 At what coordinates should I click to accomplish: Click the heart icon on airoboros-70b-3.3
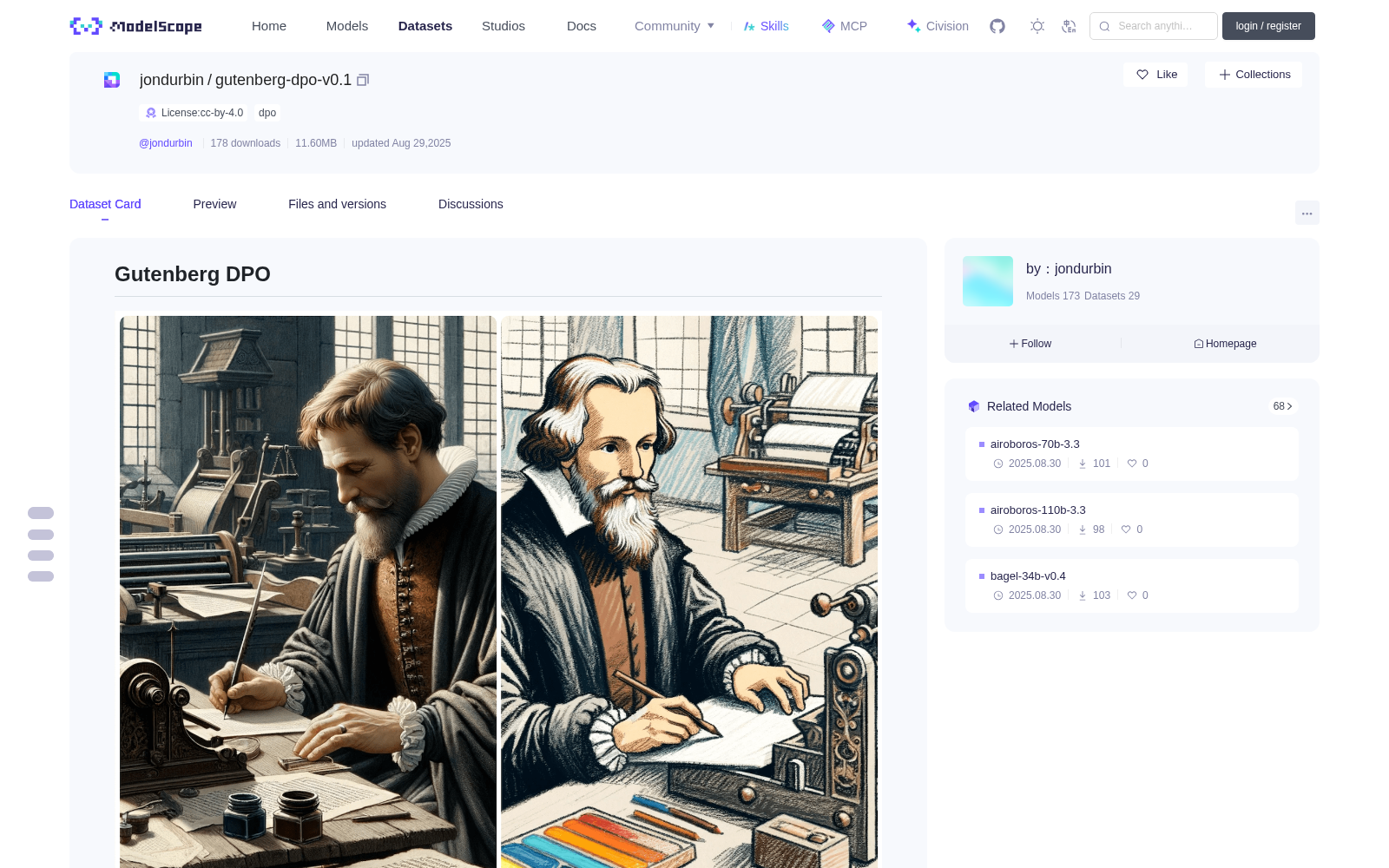click(x=1132, y=464)
